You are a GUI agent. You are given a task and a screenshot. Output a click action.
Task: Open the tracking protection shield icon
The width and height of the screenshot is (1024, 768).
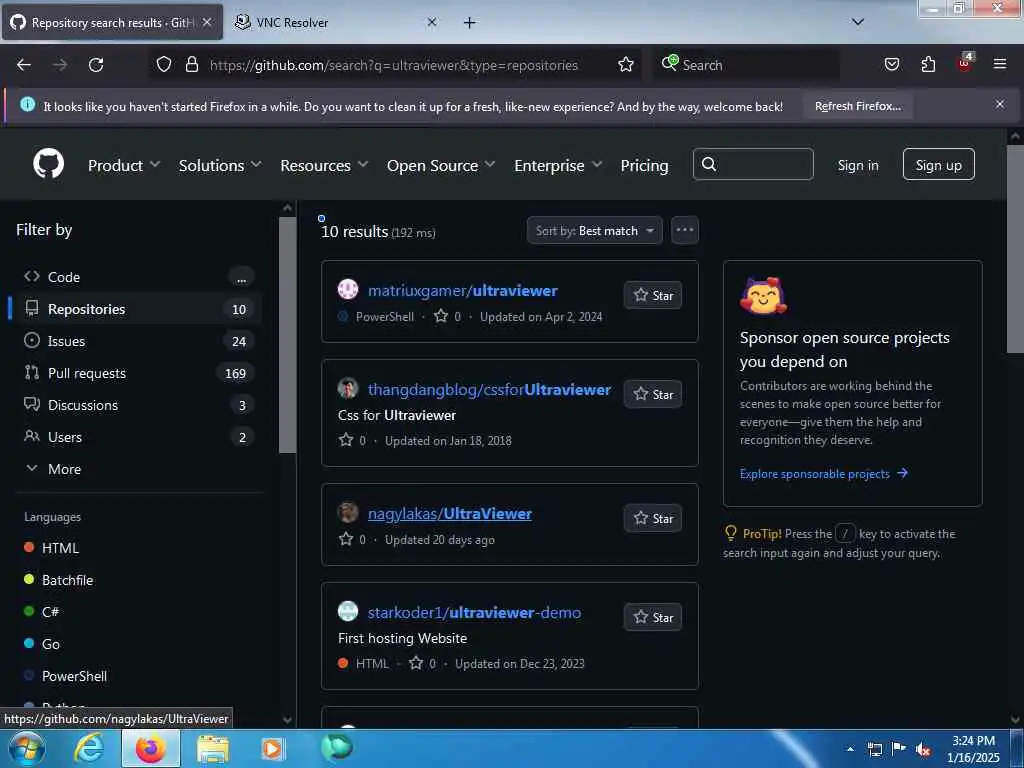pyautogui.click(x=164, y=65)
